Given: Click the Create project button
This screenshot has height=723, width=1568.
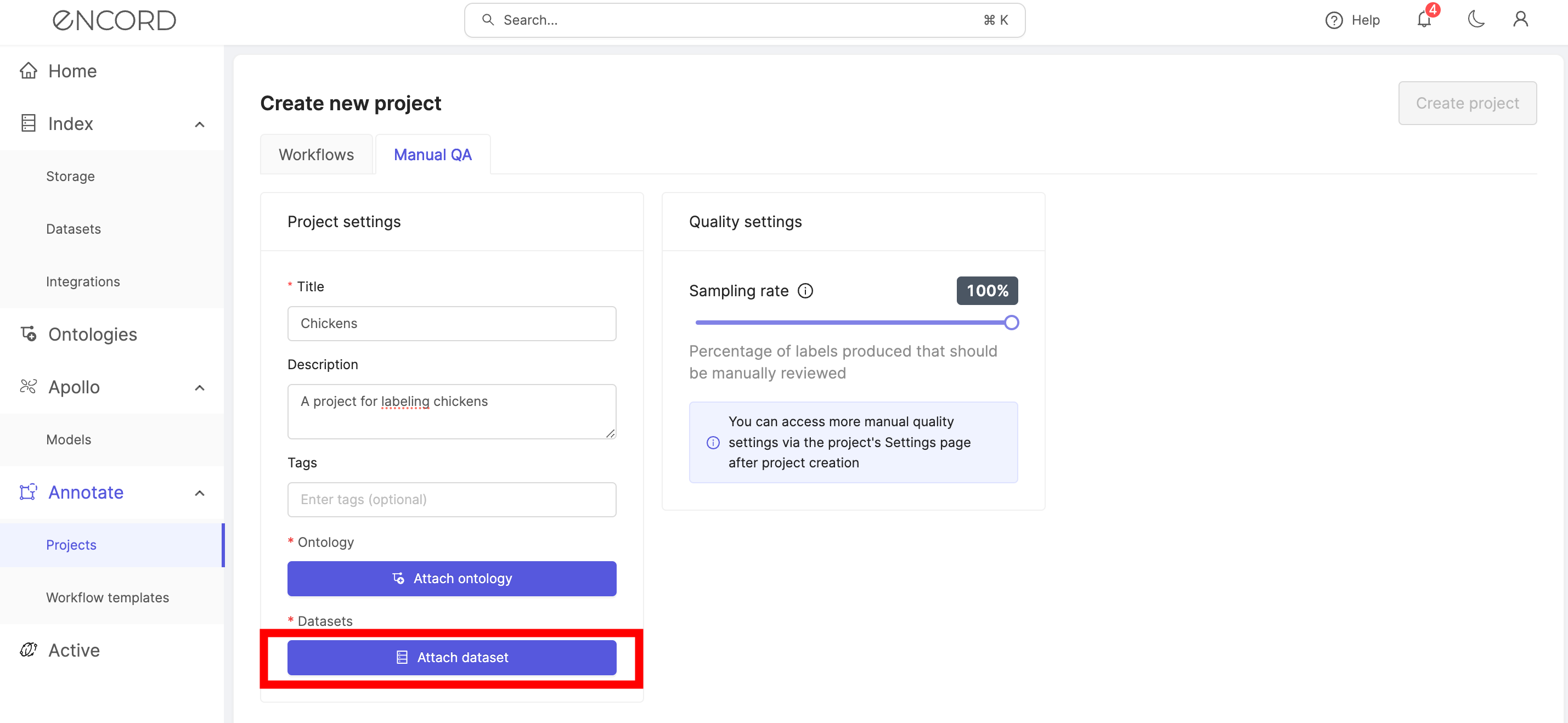Looking at the screenshot, I should 1467,103.
